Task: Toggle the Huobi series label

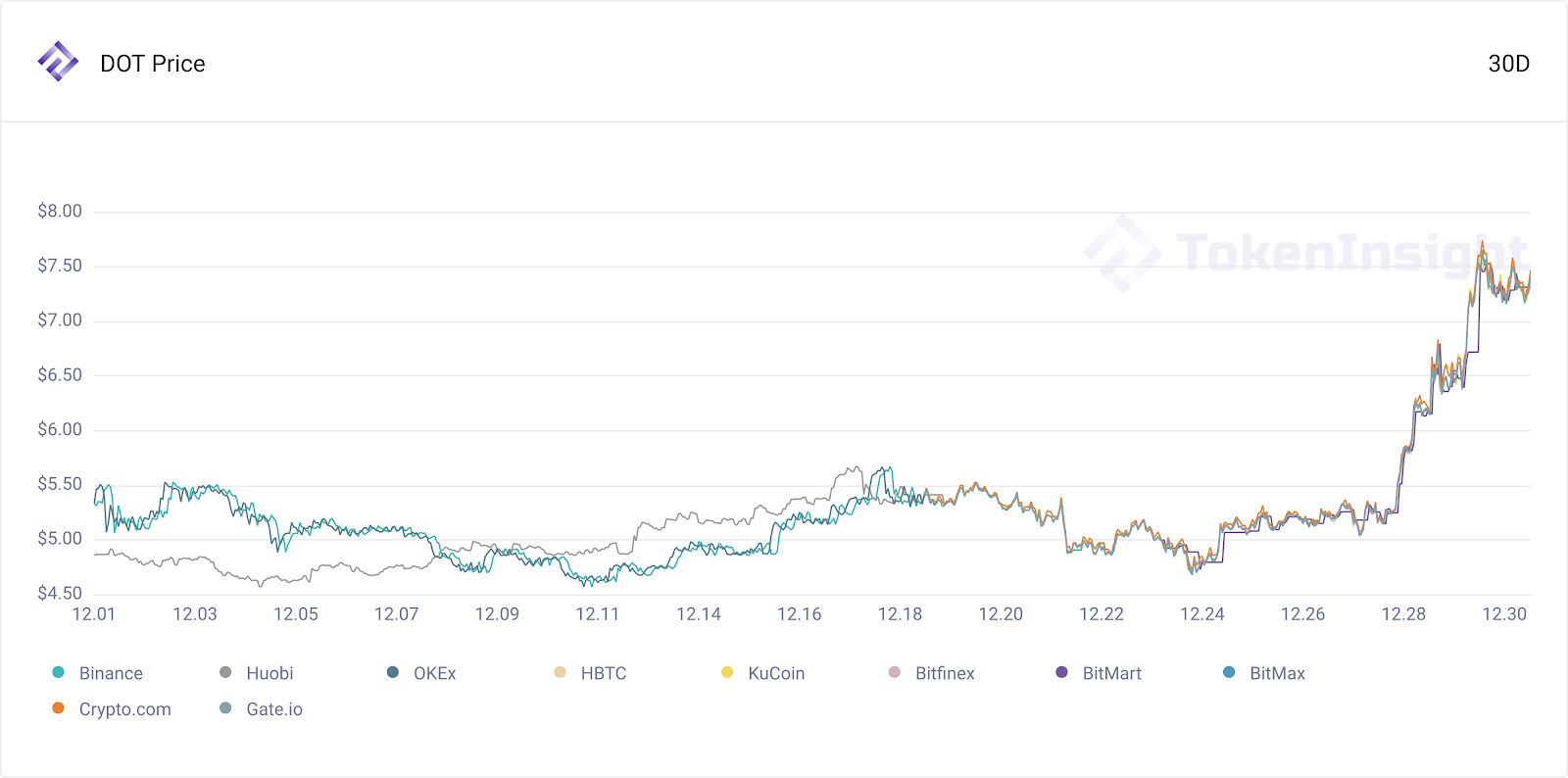Action: [269, 673]
